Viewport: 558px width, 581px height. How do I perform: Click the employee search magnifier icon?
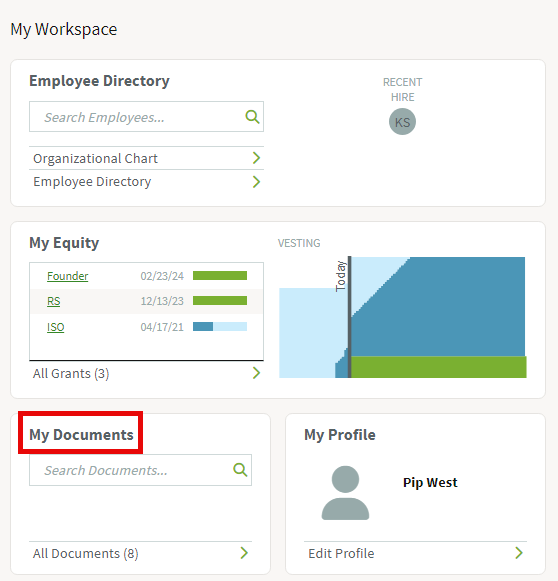point(252,117)
